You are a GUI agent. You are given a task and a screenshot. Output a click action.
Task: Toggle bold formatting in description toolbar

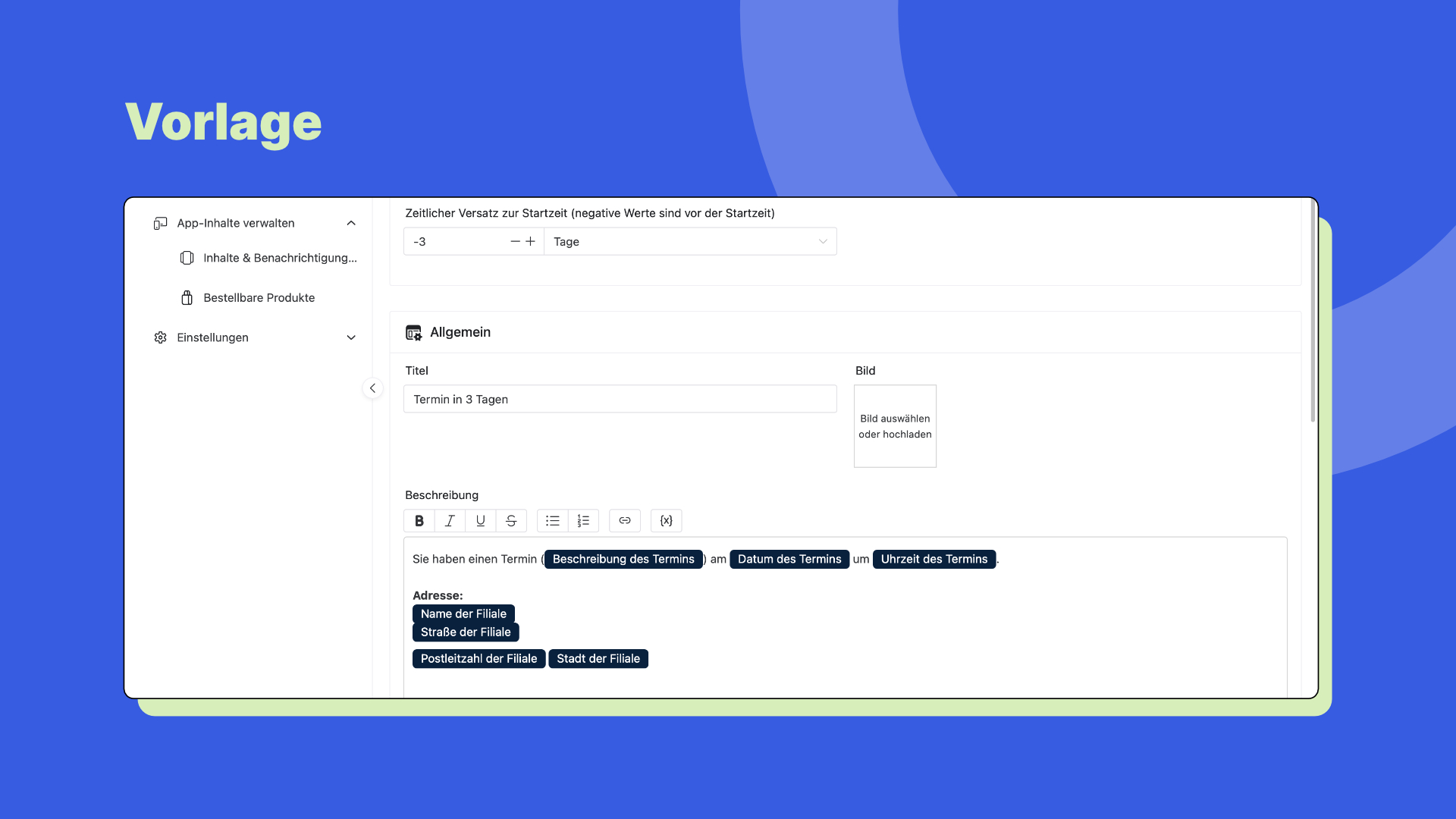tap(419, 521)
